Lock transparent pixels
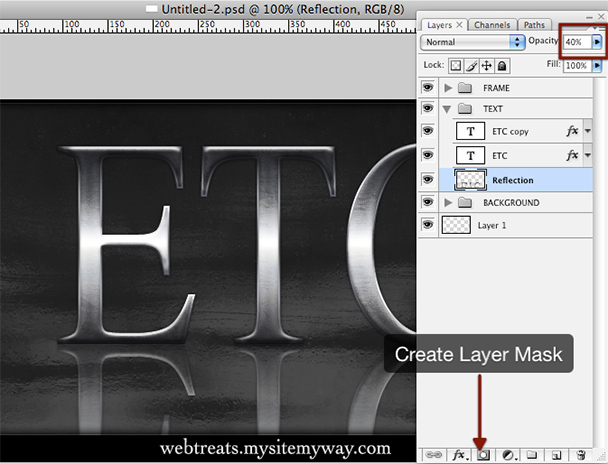The height and width of the screenshot is (464, 608). [456, 66]
